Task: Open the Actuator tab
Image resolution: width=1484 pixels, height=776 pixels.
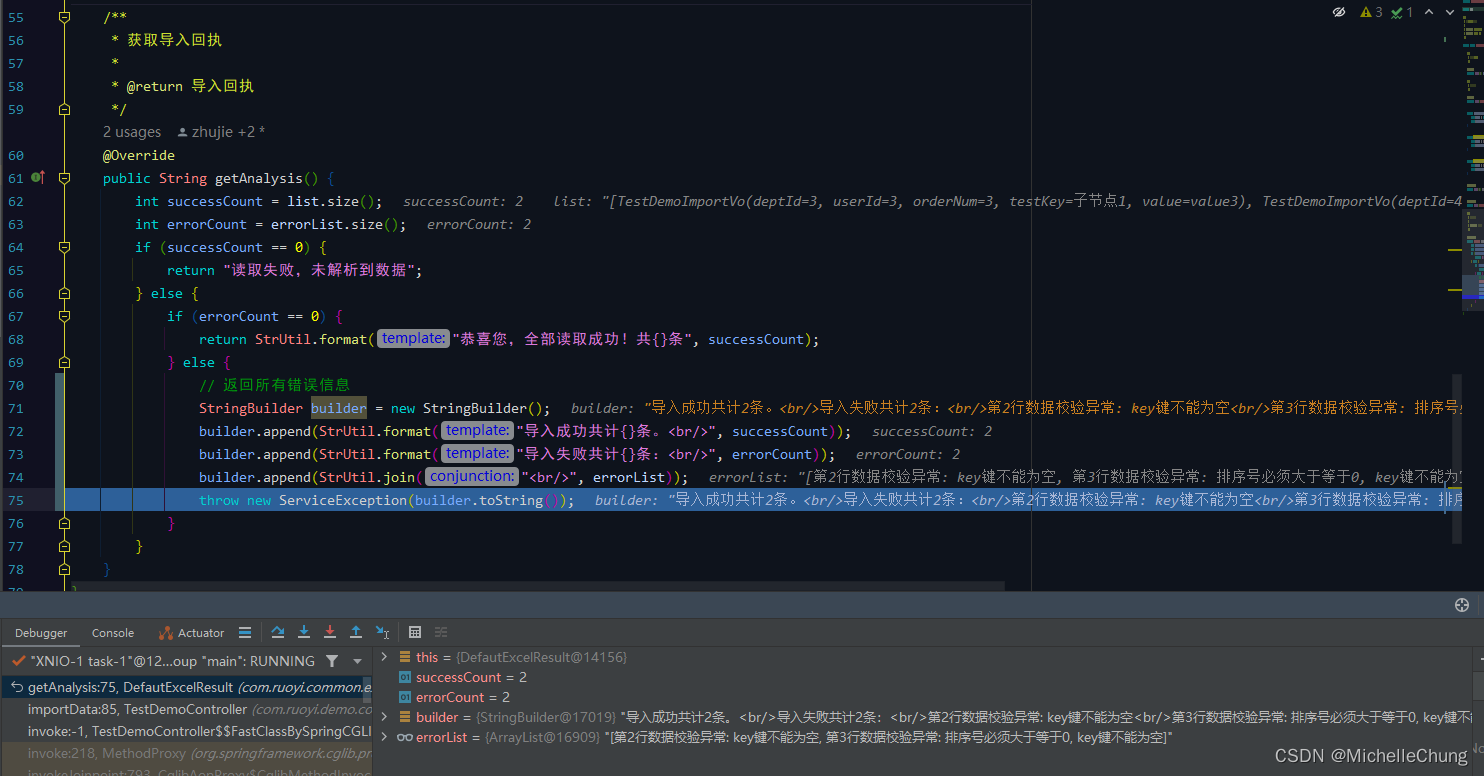Action: (x=199, y=632)
